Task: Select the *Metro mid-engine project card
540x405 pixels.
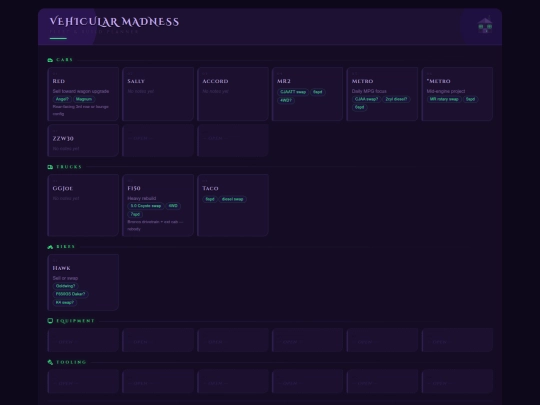Action: click(457, 94)
